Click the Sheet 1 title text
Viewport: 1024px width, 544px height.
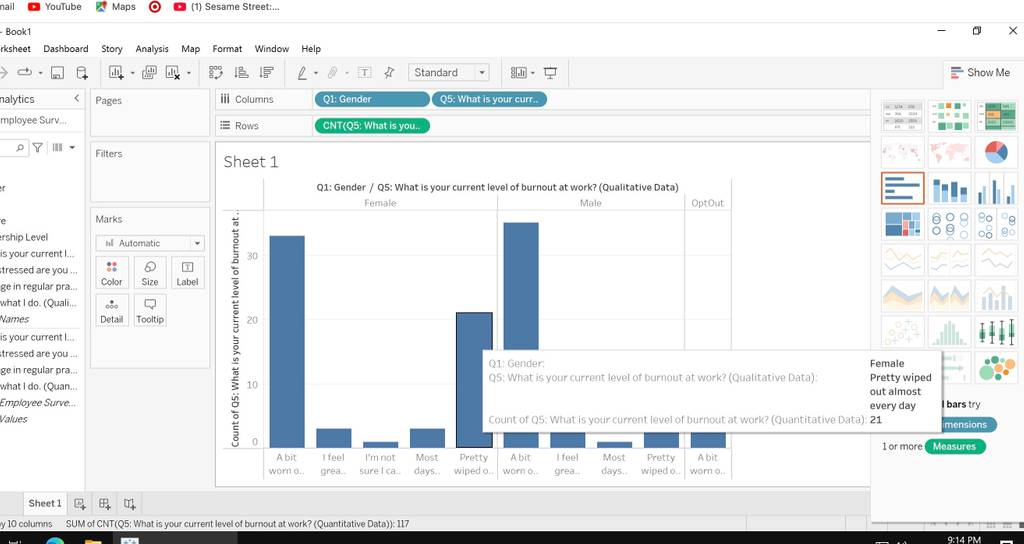coord(251,162)
